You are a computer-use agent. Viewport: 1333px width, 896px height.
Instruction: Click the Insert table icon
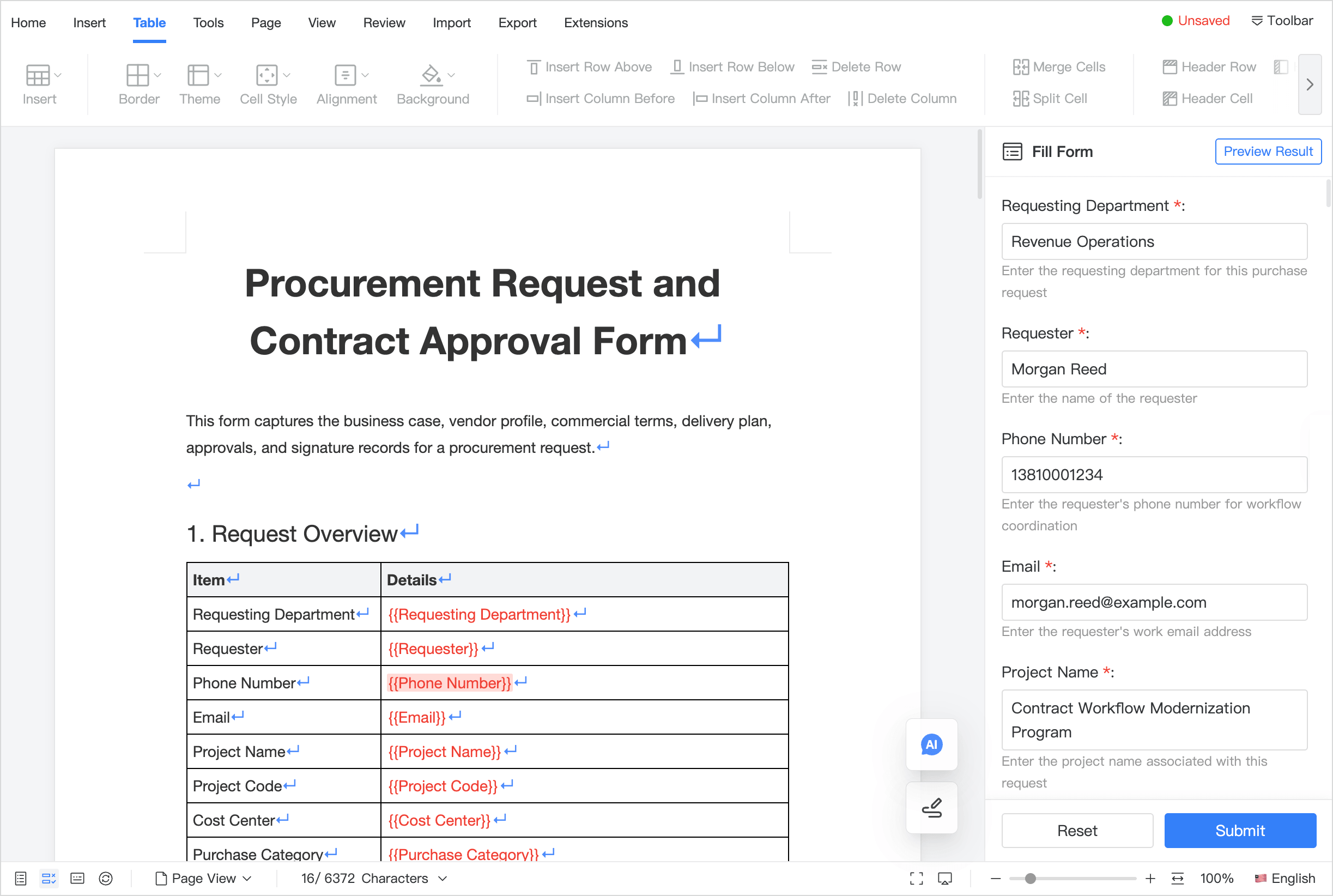click(38, 75)
